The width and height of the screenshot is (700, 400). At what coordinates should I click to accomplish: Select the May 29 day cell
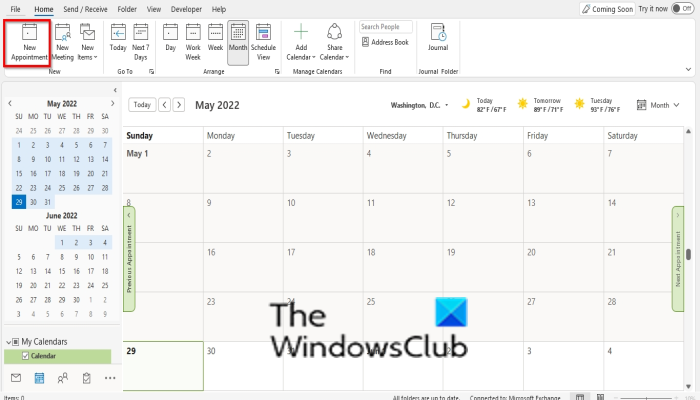pos(163,366)
